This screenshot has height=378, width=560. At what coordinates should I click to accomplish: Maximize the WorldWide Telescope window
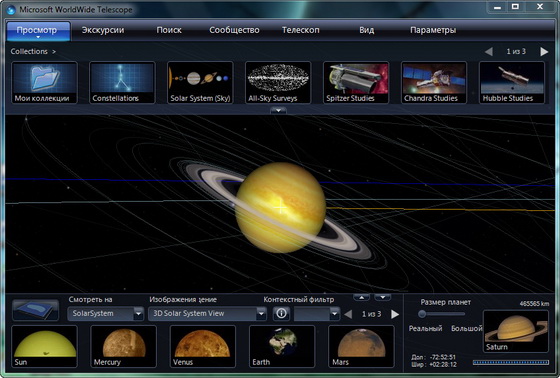(x=515, y=7)
